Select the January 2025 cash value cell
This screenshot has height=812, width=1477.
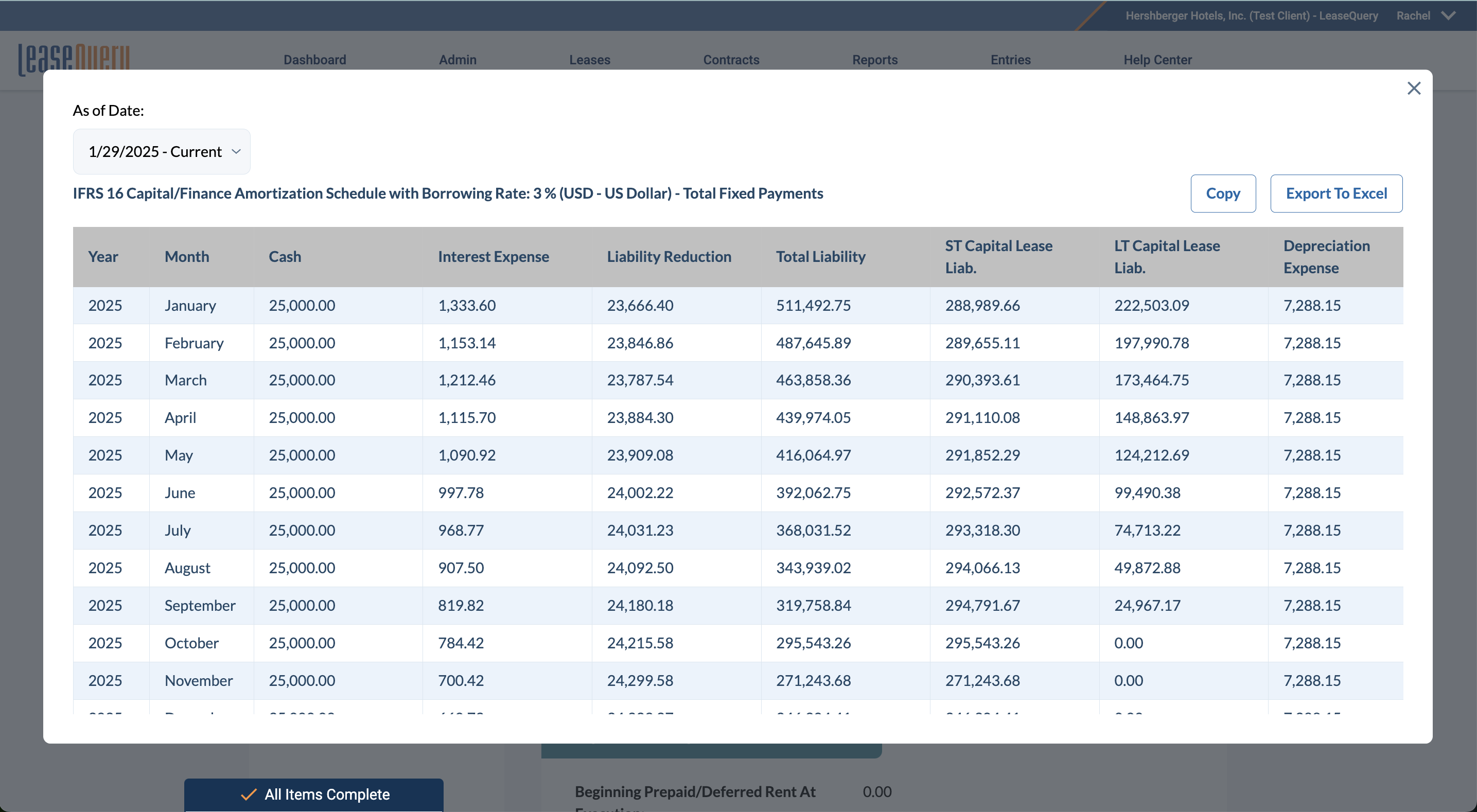pyautogui.click(x=302, y=305)
